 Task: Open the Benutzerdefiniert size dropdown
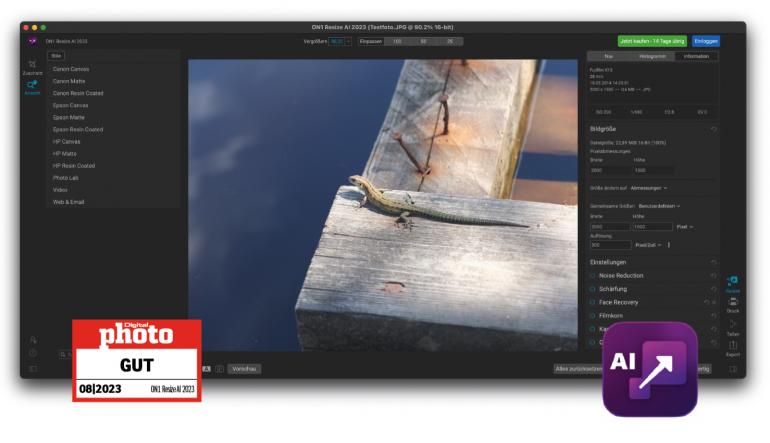(659, 206)
